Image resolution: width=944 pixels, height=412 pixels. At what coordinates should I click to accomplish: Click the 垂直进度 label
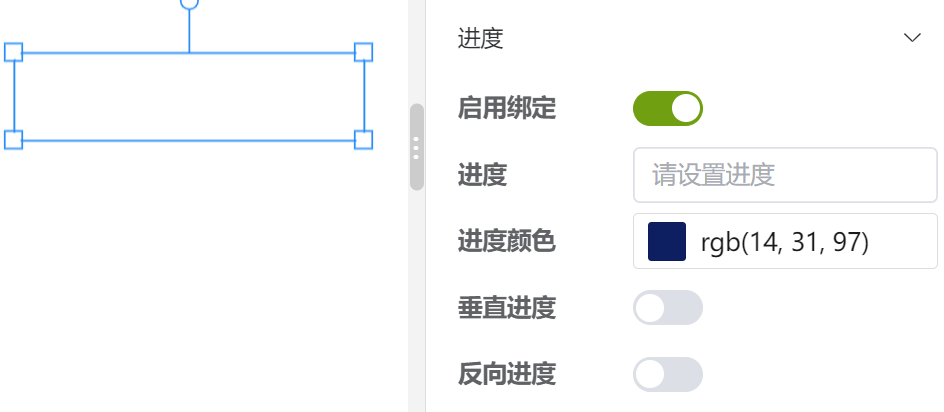click(506, 308)
